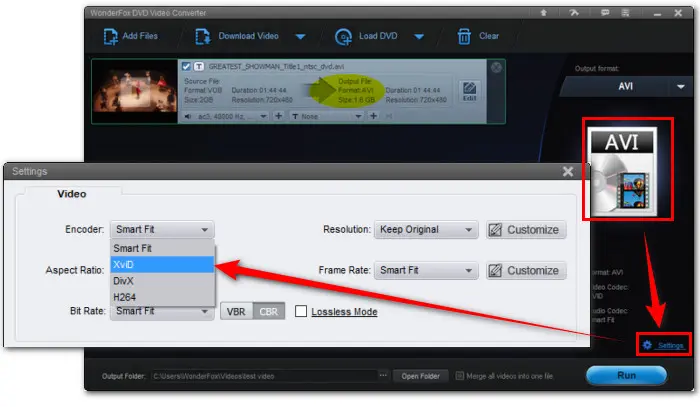The width and height of the screenshot is (700, 407).
Task: Click the Run button
Action: pos(626,375)
